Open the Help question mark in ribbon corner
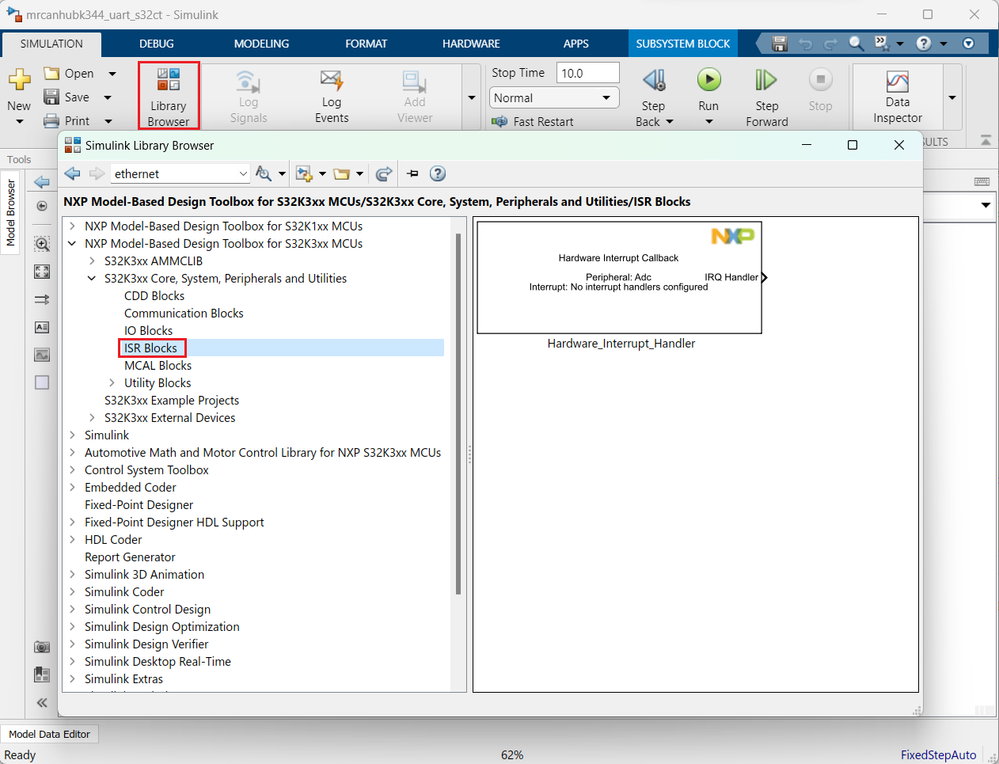The width and height of the screenshot is (999, 764). pyautogui.click(x=923, y=43)
